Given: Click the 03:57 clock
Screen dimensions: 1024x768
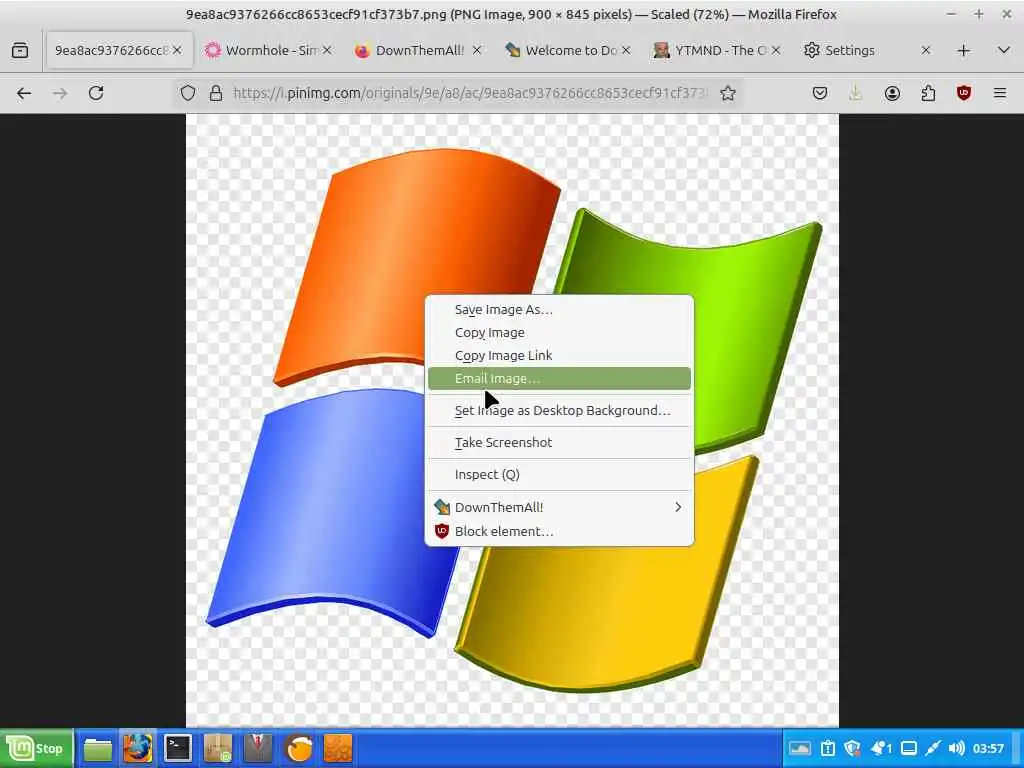Looking at the screenshot, I should coord(988,748).
